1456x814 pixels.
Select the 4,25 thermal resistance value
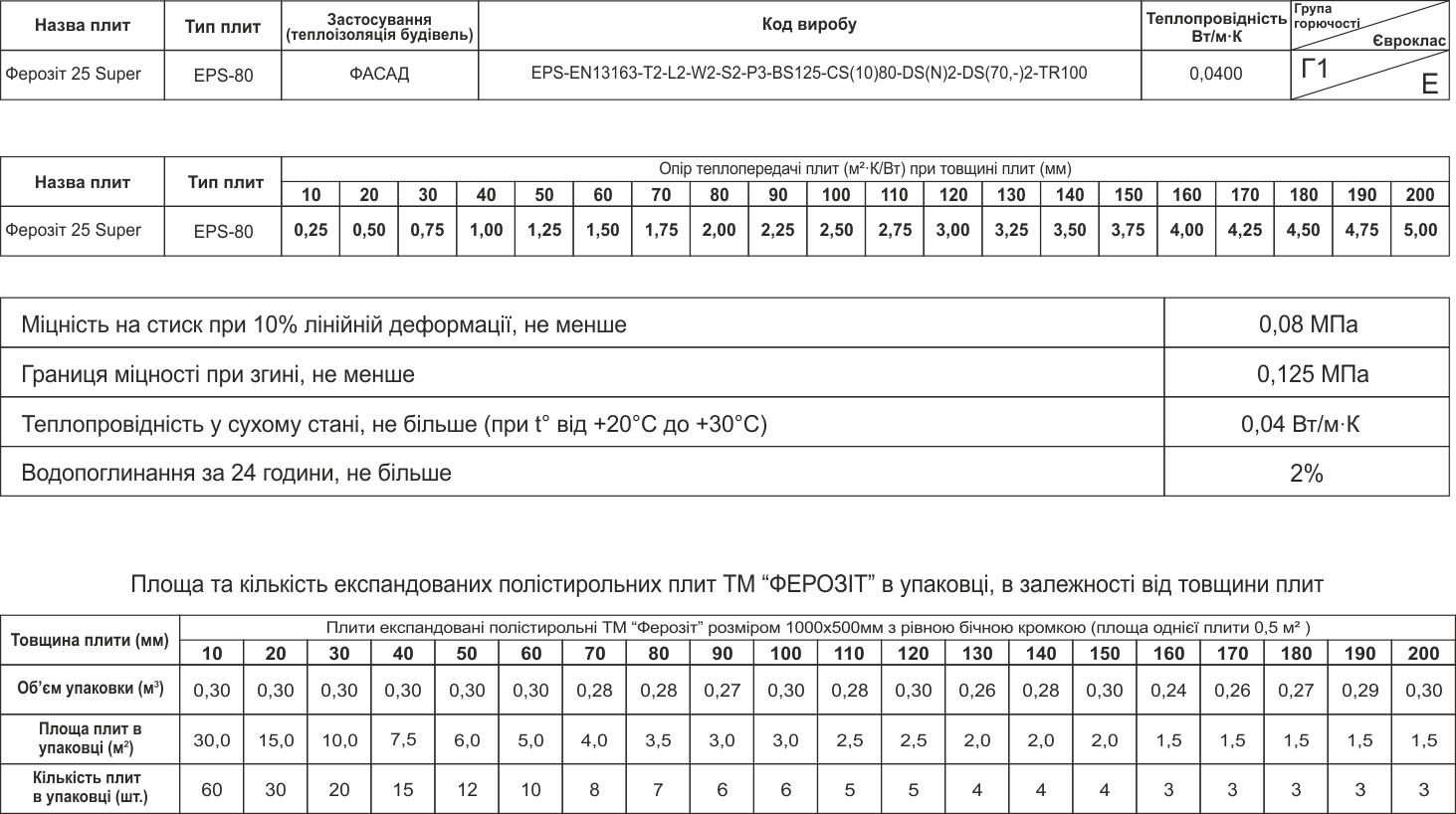point(1245,231)
